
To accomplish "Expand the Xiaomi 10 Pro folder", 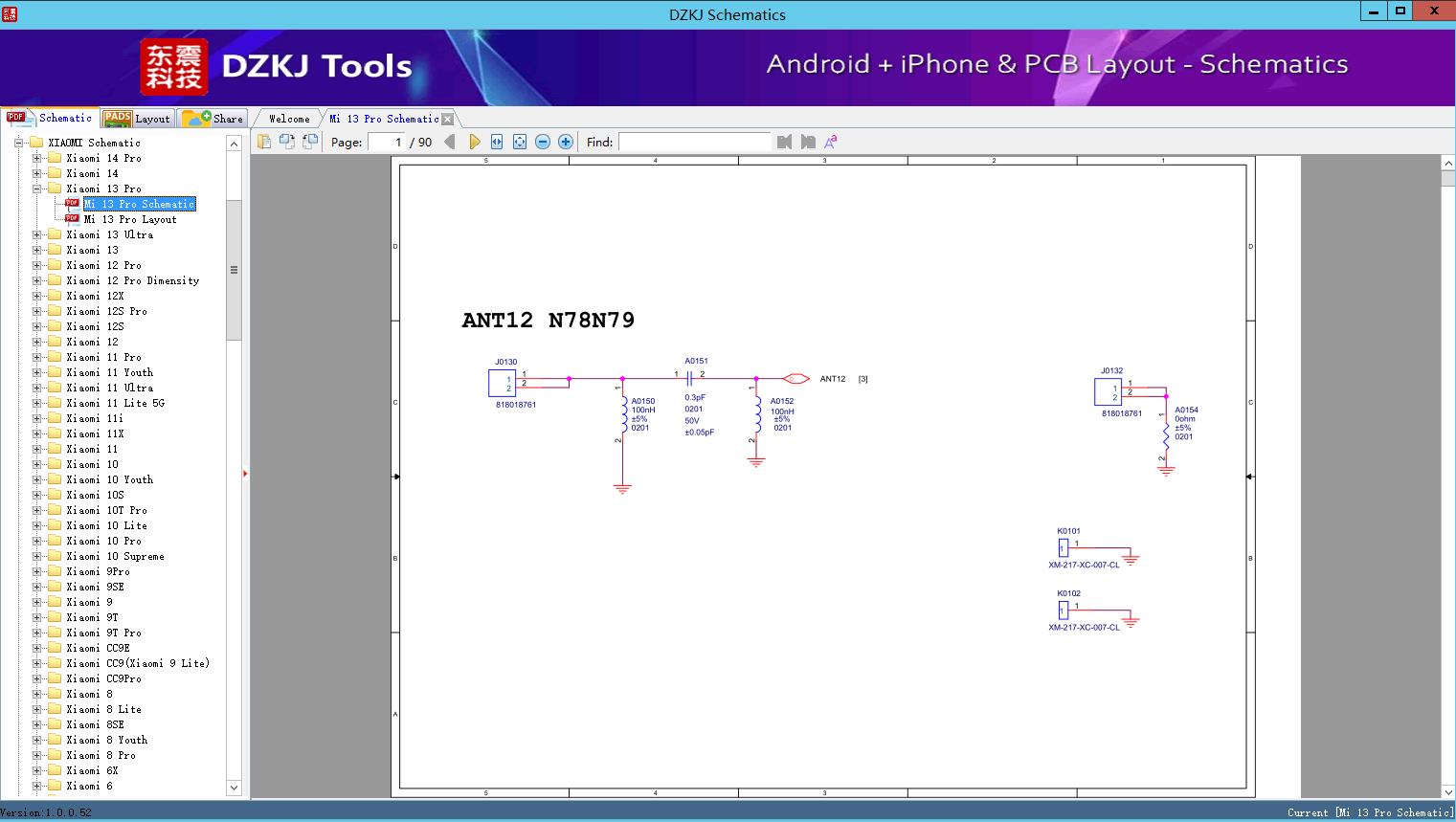I will pos(36,541).
